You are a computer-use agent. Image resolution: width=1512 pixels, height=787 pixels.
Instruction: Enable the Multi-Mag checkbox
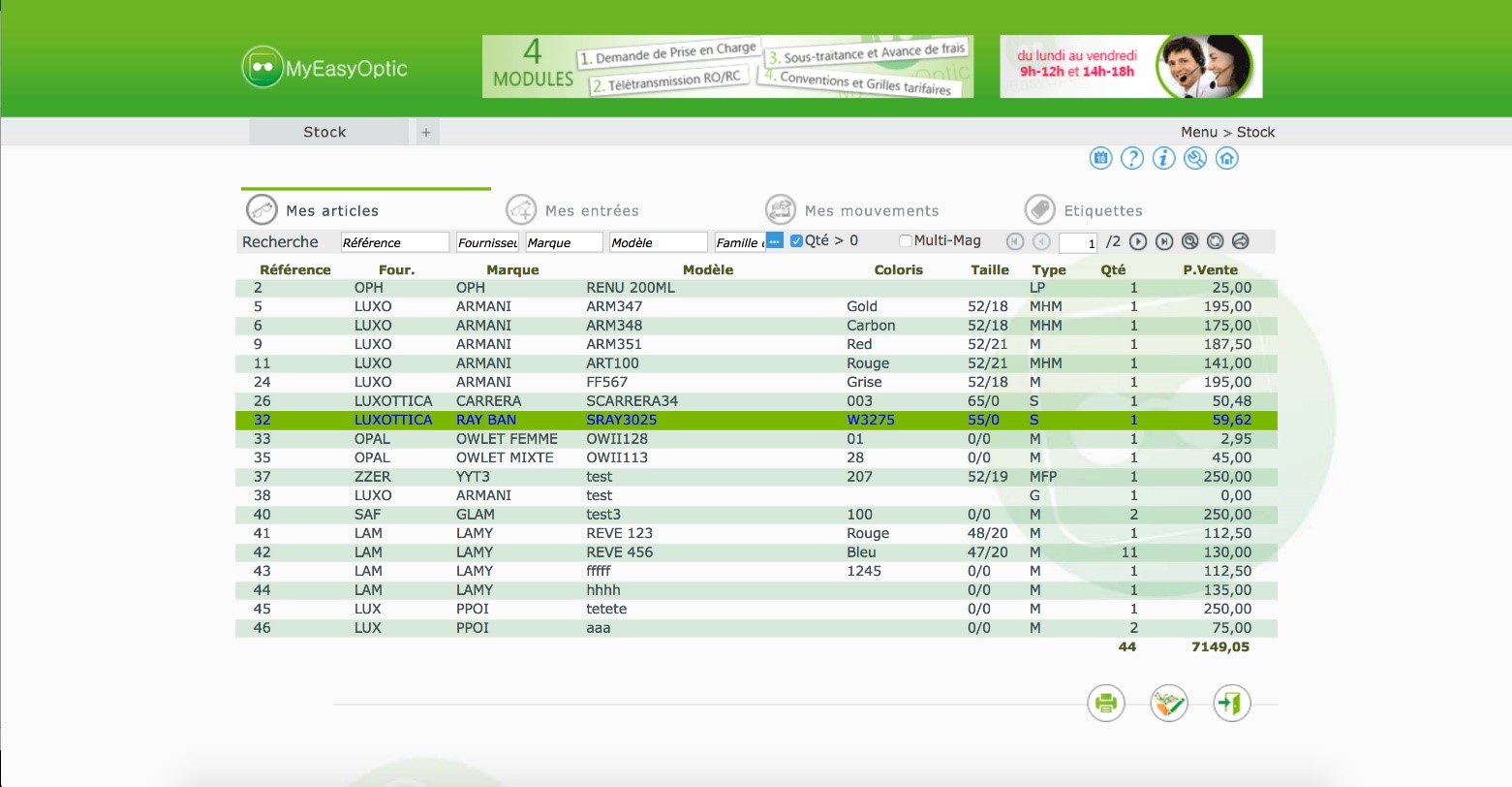coord(905,240)
